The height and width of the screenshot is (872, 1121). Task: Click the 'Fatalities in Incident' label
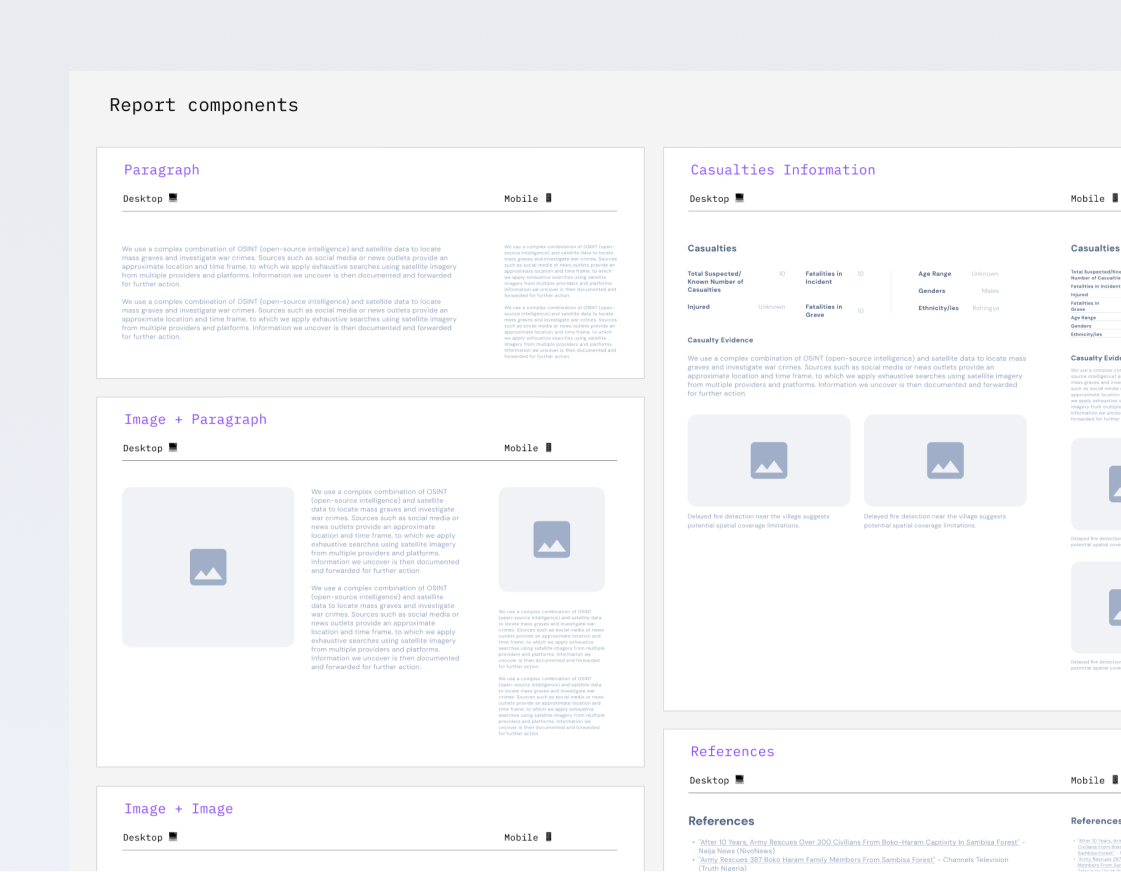coord(824,277)
